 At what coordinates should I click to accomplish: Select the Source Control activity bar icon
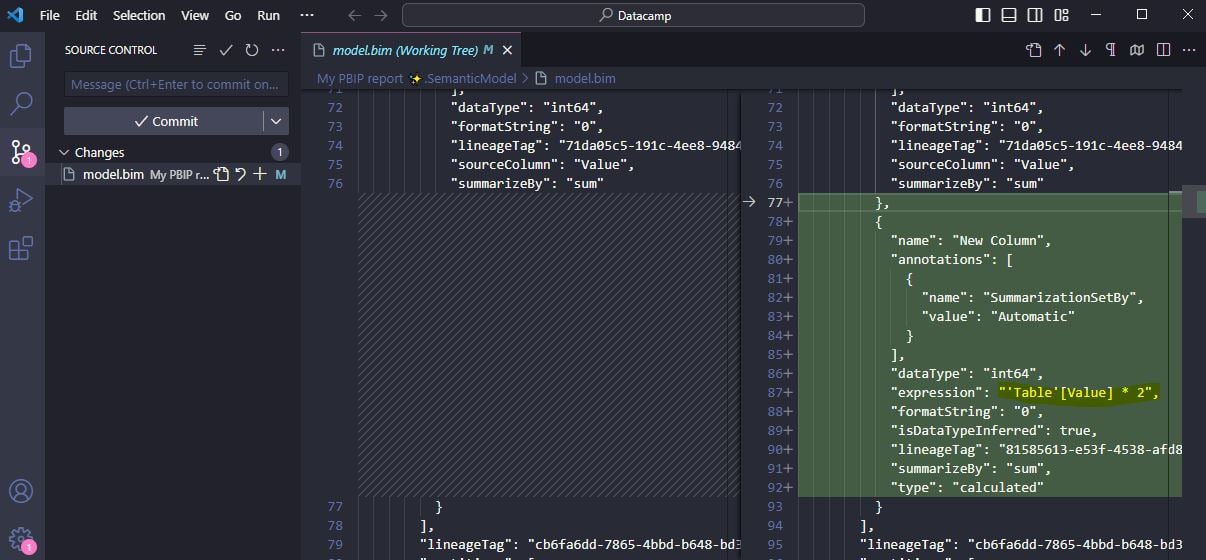pos(21,151)
